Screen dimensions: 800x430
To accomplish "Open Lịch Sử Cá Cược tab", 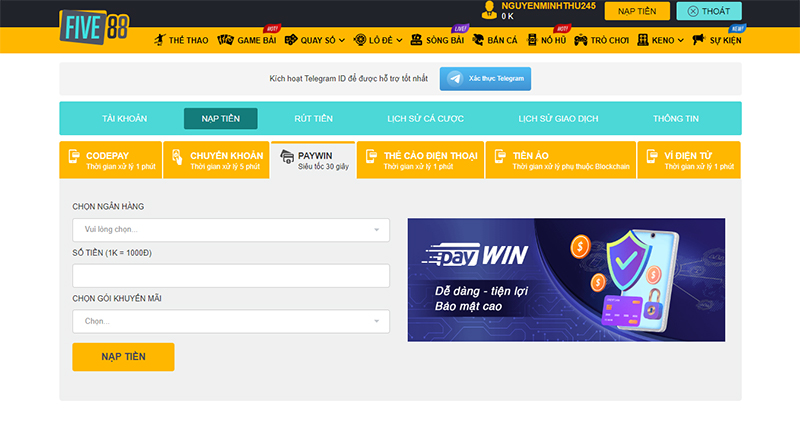I will click(x=426, y=118).
